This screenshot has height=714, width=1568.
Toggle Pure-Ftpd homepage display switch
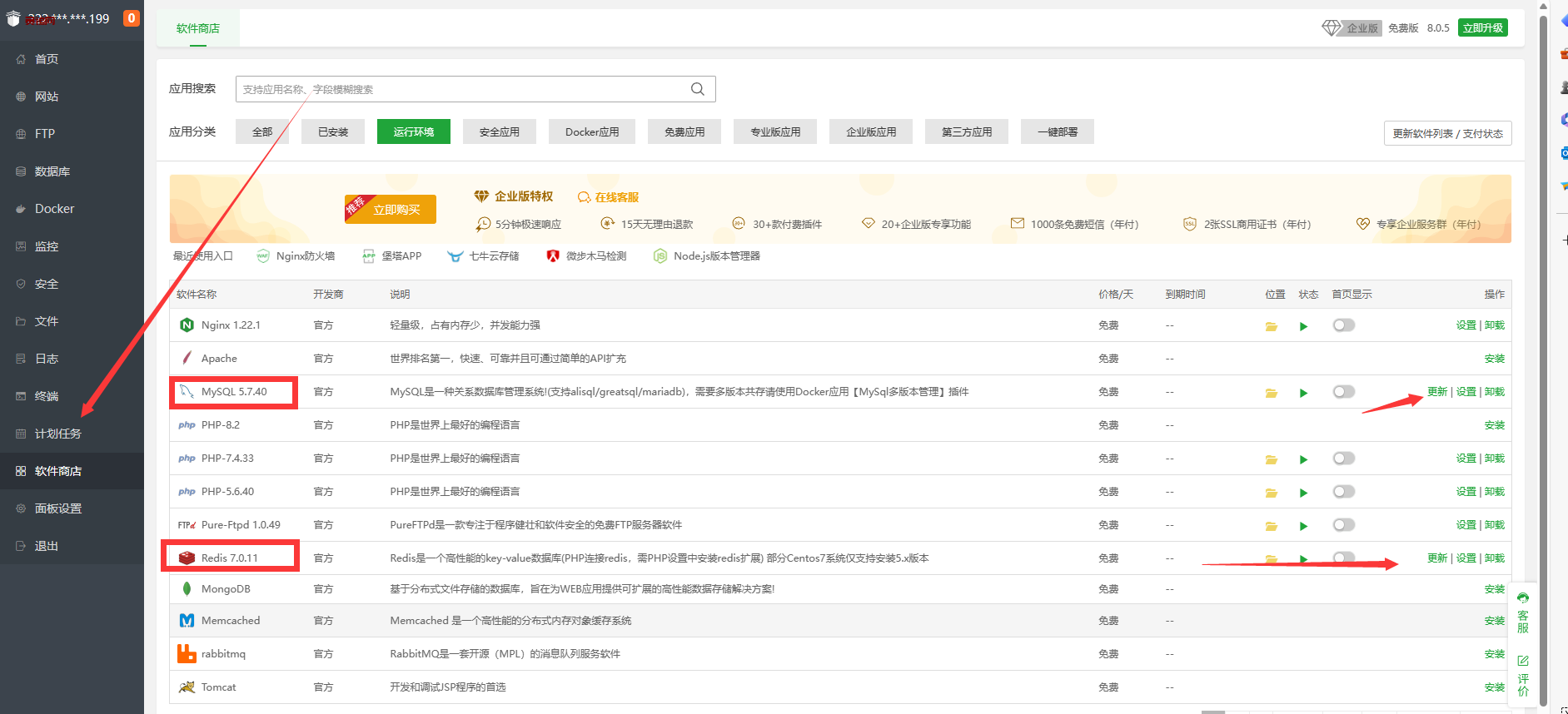pyautogui.click(x=1343, y=525)
